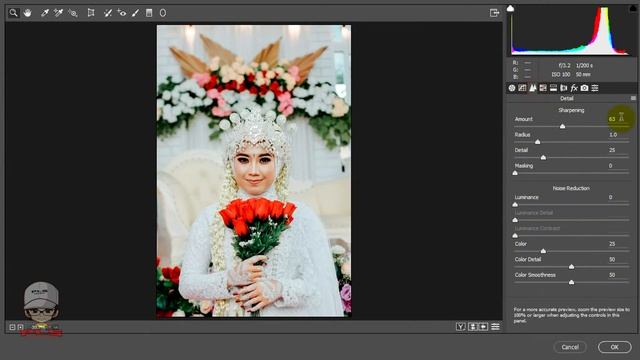Screen dimensions: 640x360
Task: Click the OK button
Action: click(615, 347)
